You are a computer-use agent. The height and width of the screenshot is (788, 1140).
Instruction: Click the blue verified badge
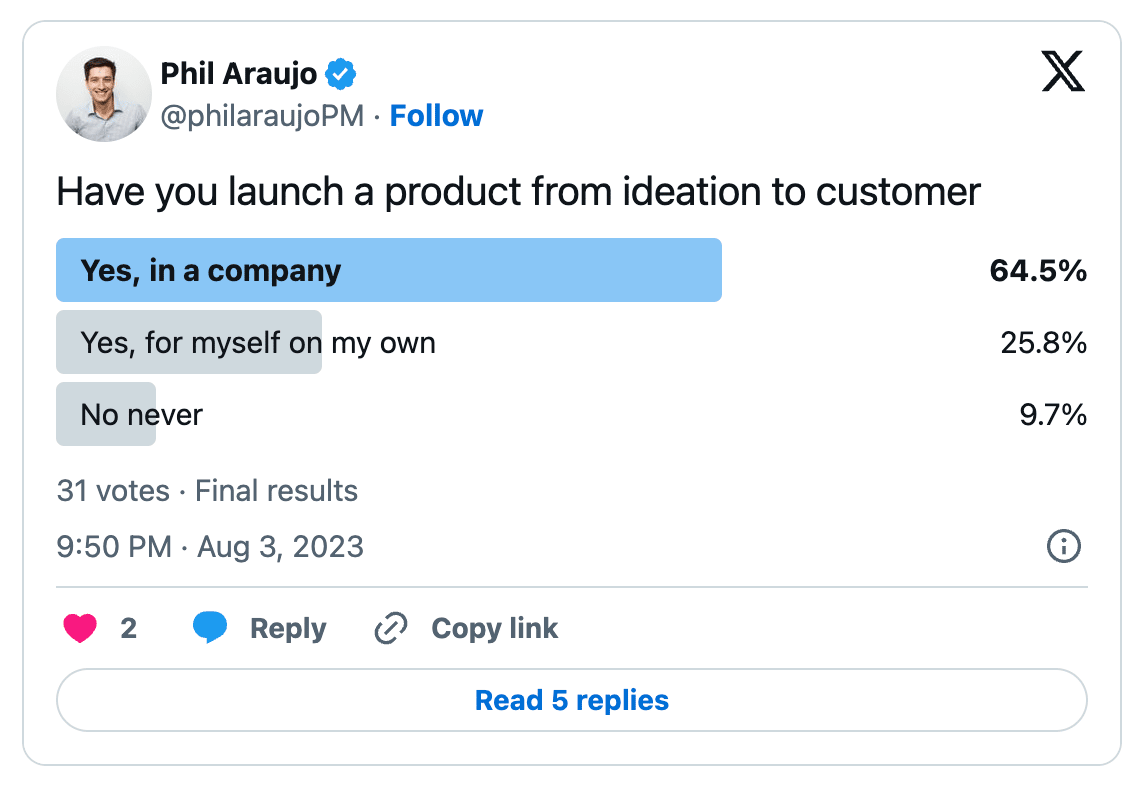340,74
